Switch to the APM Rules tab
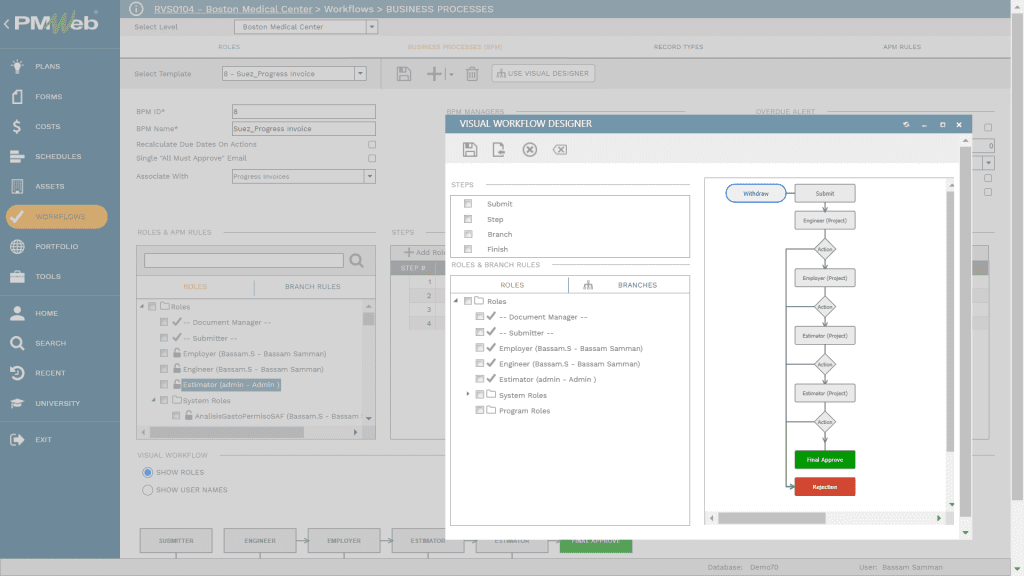Viewport: 1024px width, 576px height. coord(902,47)
